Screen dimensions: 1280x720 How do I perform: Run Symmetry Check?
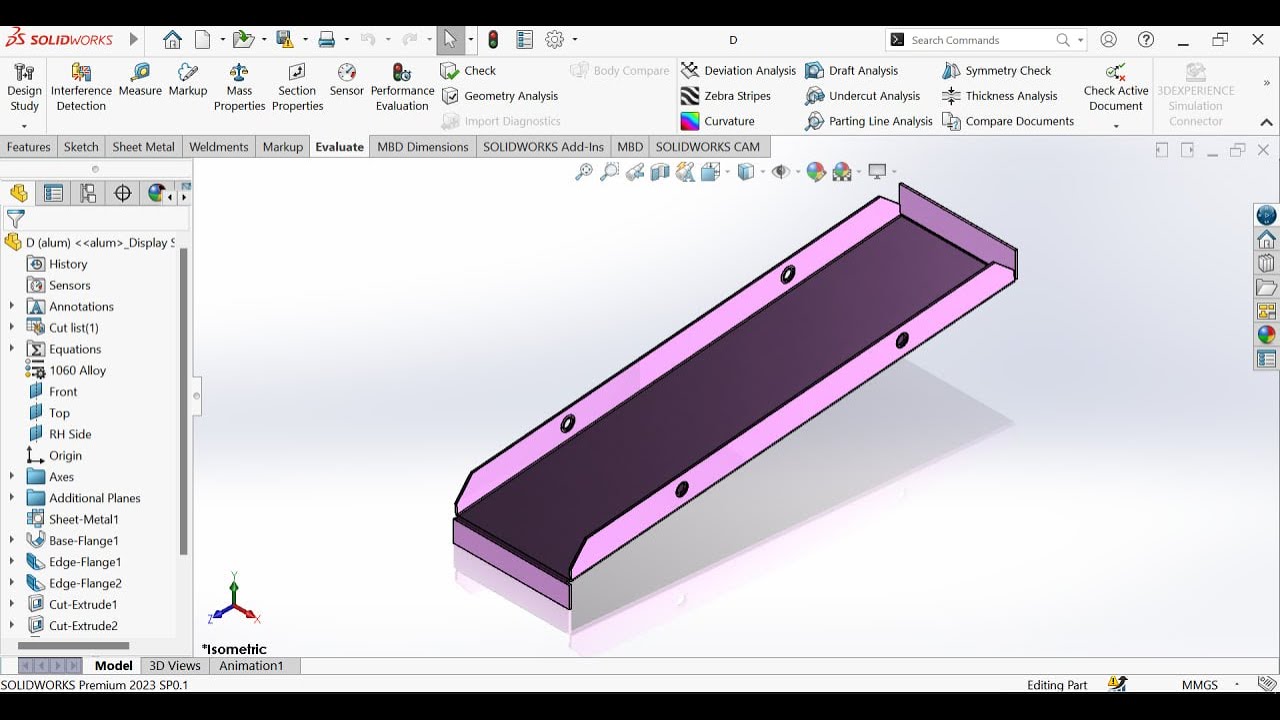(x=996, y=71)
